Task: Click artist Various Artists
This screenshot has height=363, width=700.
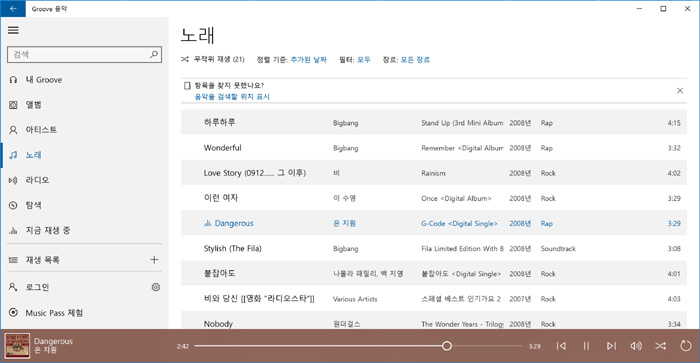Action: click(x=355, y=299)
